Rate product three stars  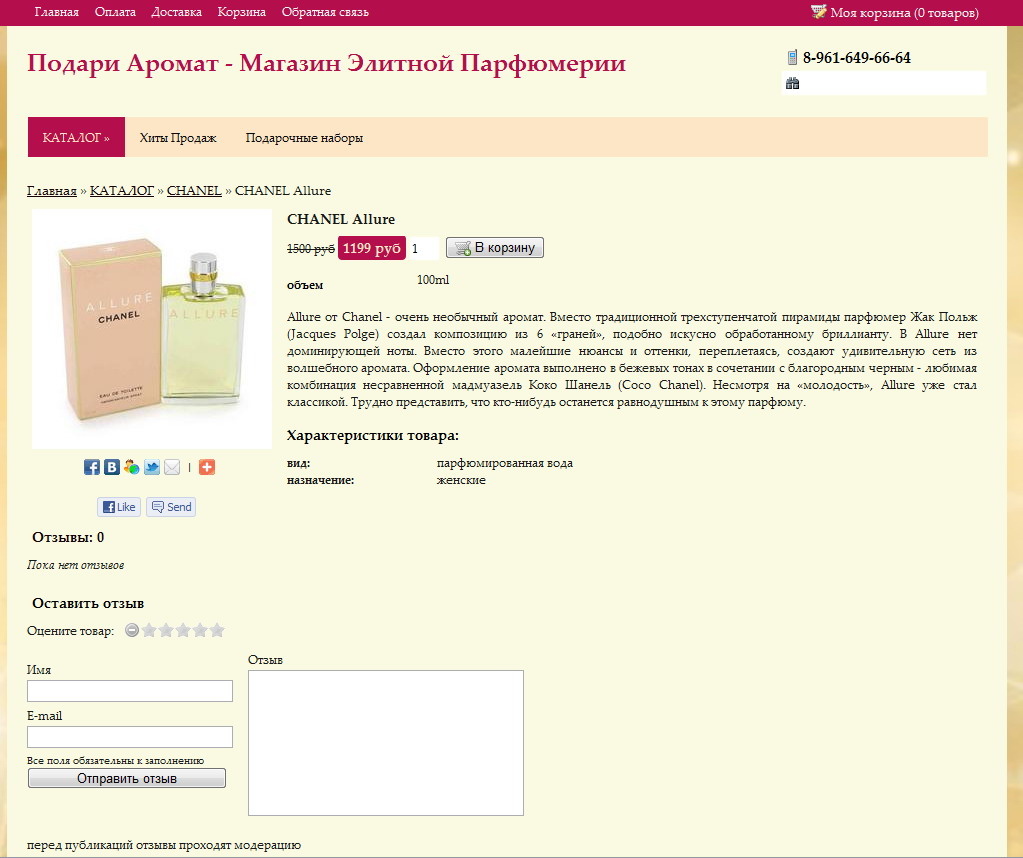pyautogui.click(x=183, y=630)
